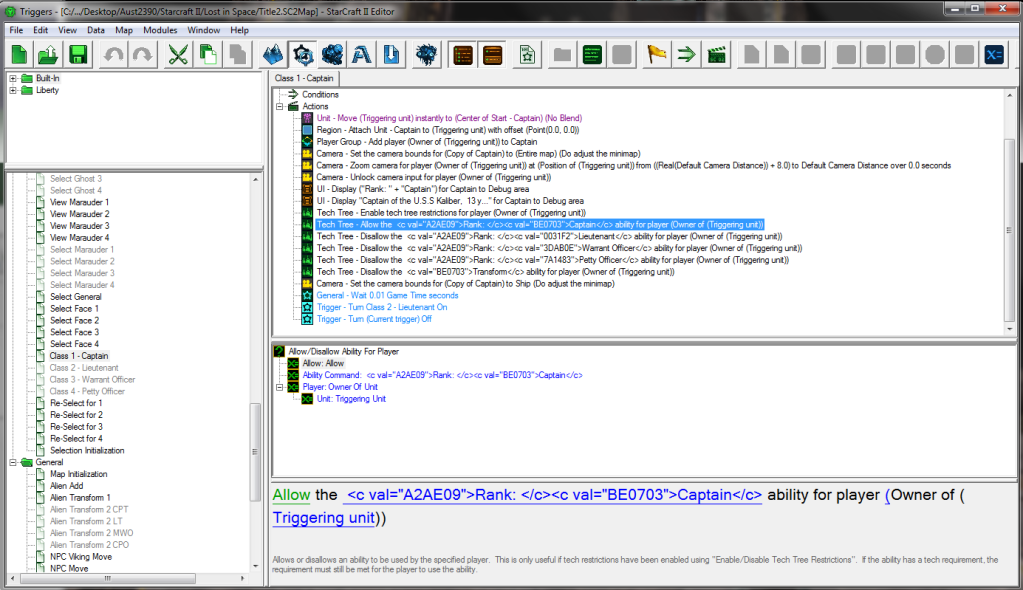Click the Triggering unit link

click(x=324, y=518)
